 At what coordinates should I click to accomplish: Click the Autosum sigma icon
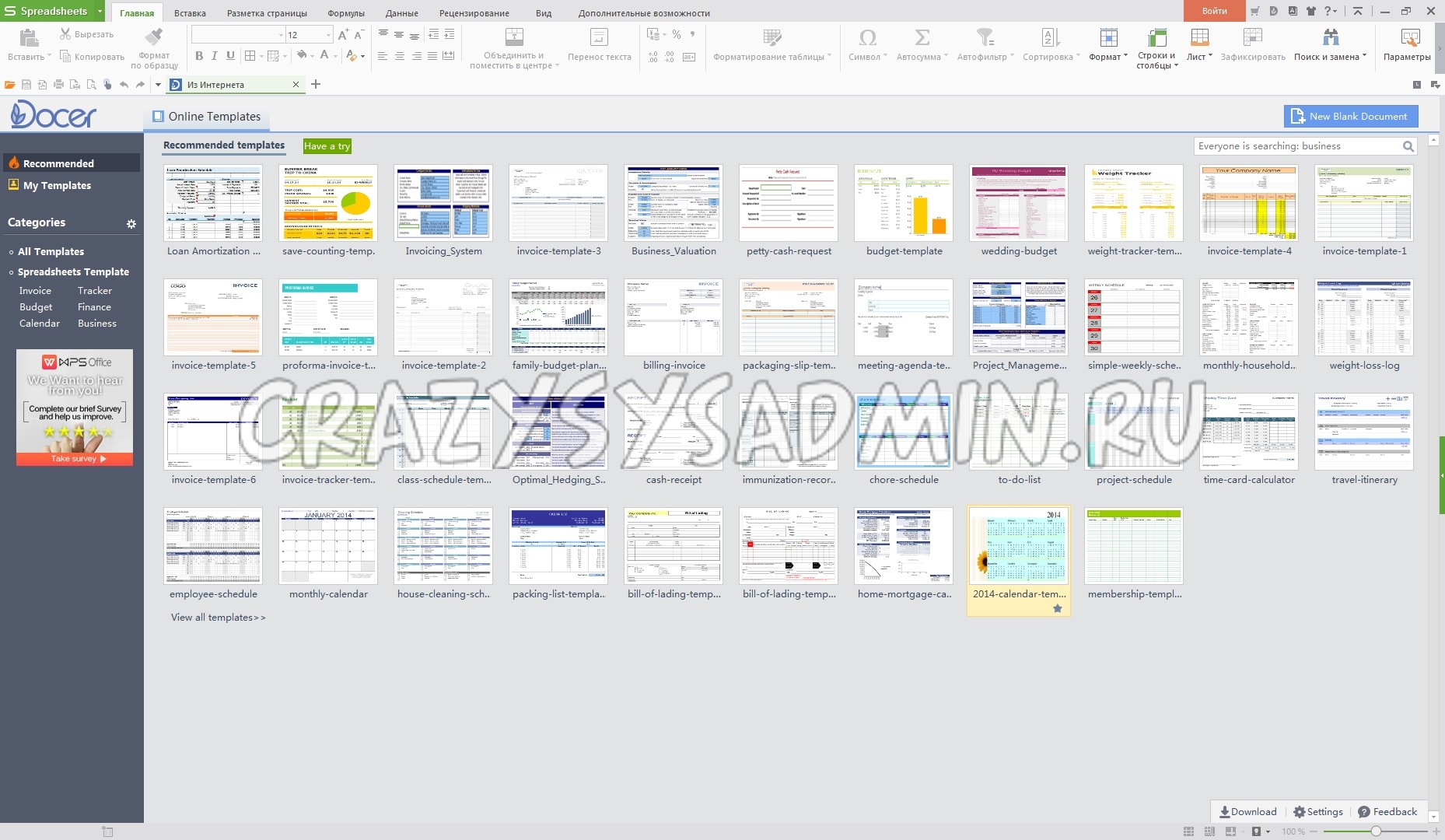[x=922, y=37]
